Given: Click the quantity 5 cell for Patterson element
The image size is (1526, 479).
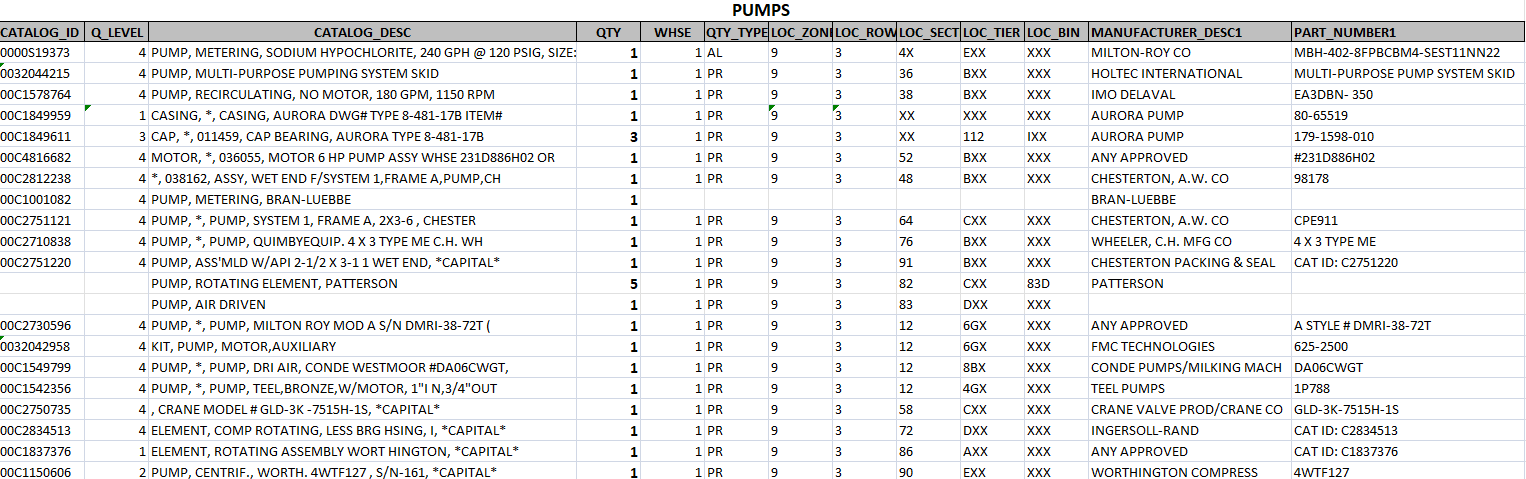Looking at the screenshot, I should (x=633, y=283).
